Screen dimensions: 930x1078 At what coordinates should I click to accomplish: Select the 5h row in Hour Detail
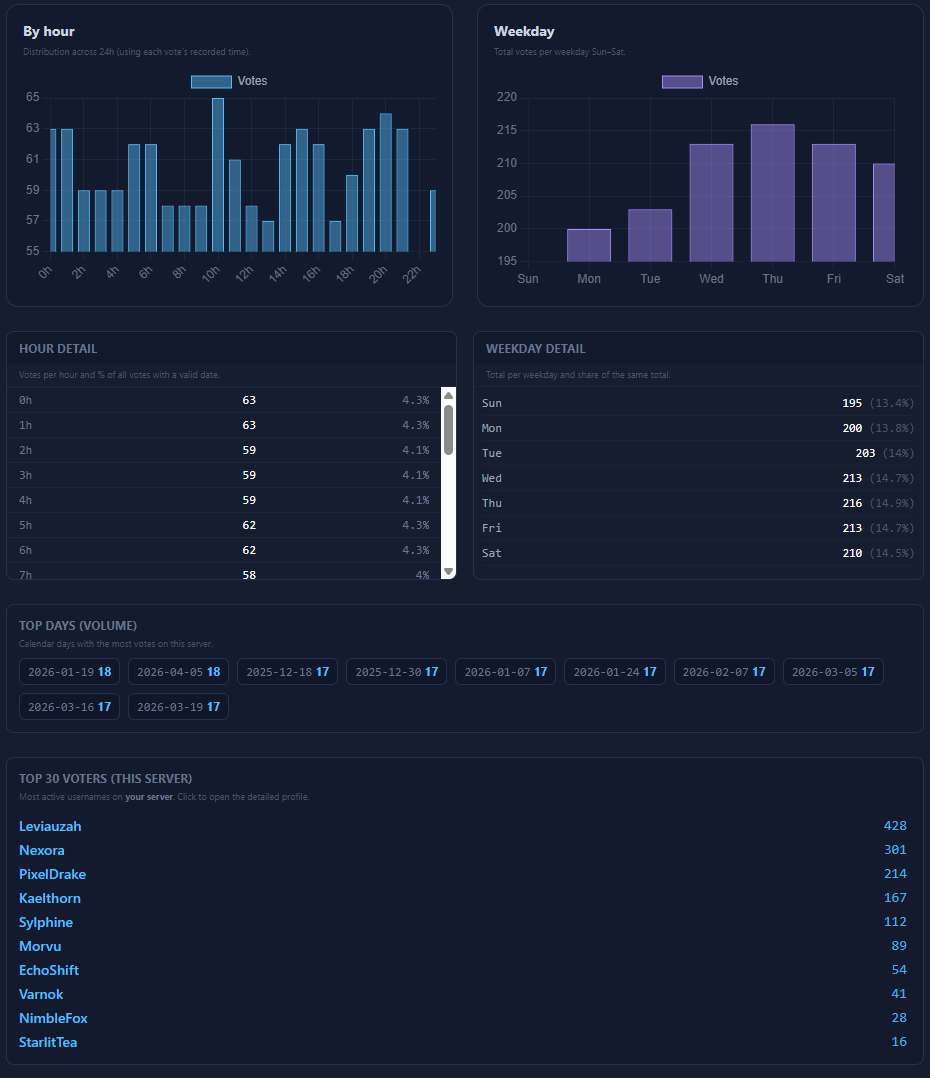click(225, 525)
